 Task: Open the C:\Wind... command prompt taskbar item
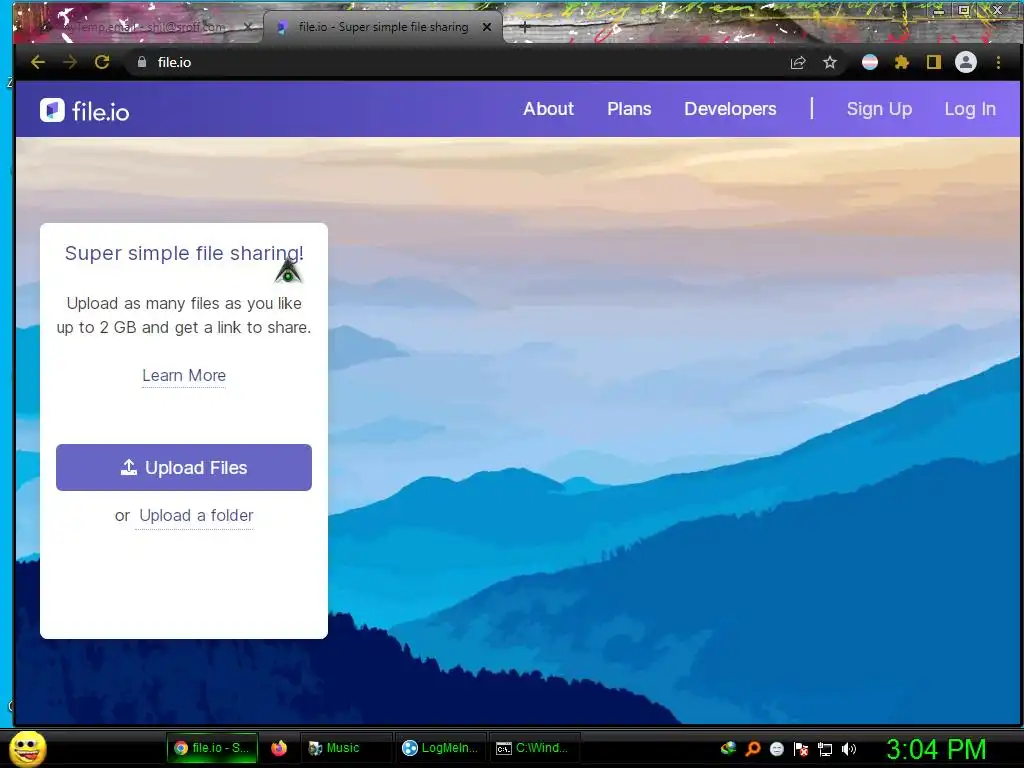pyautogui.click(x=535, y=748)
